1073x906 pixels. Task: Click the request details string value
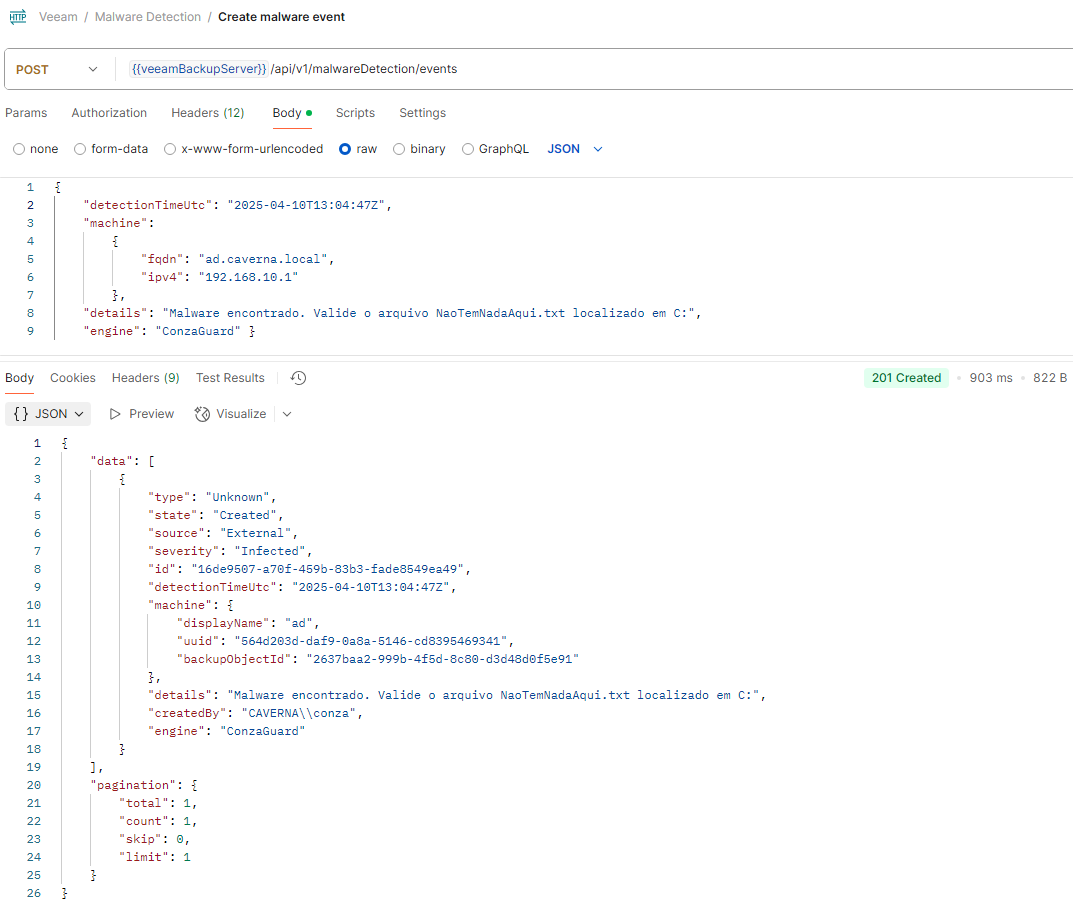[x=429, y=313]
